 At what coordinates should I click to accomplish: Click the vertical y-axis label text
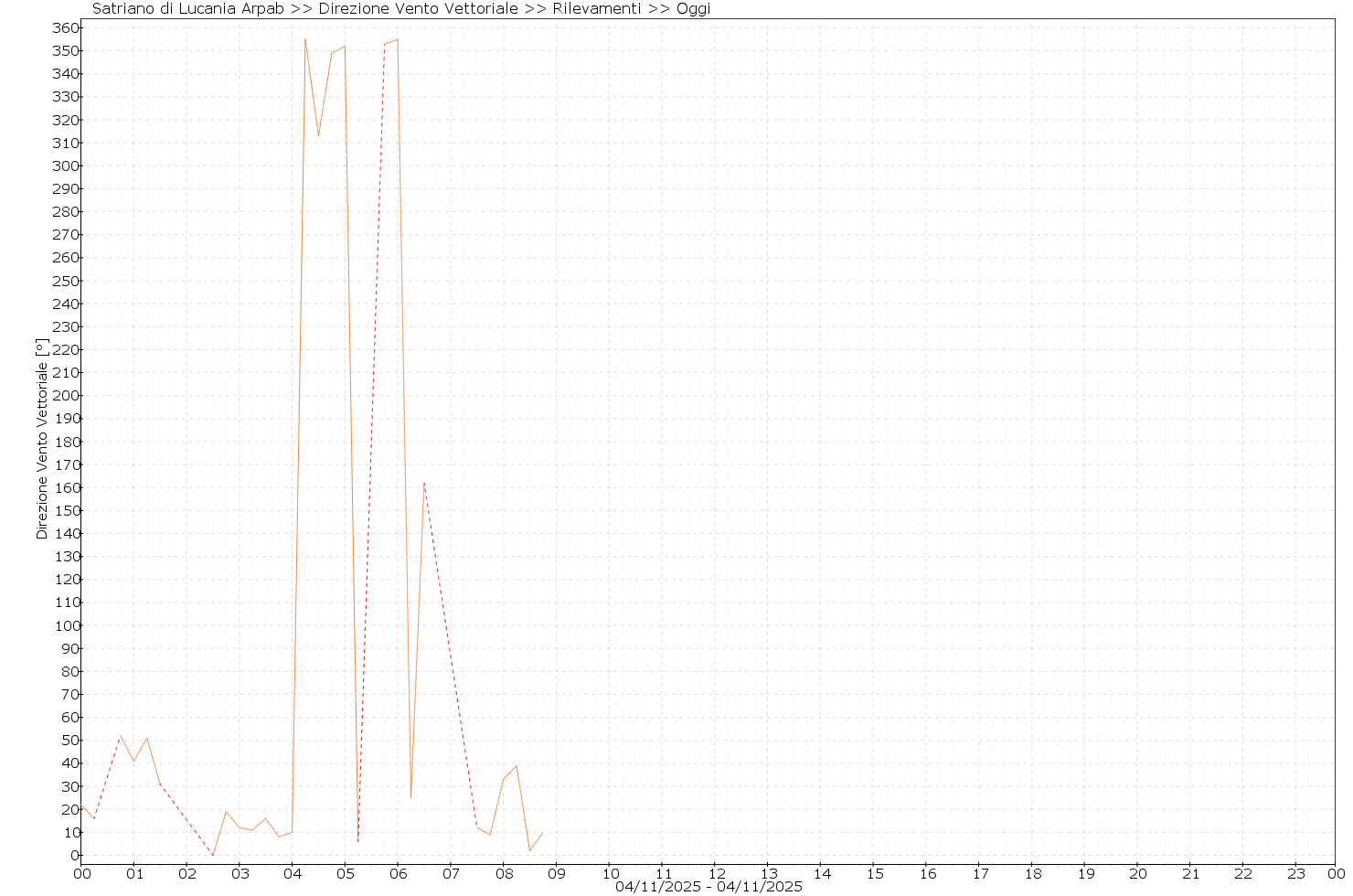tap(42, 439)
